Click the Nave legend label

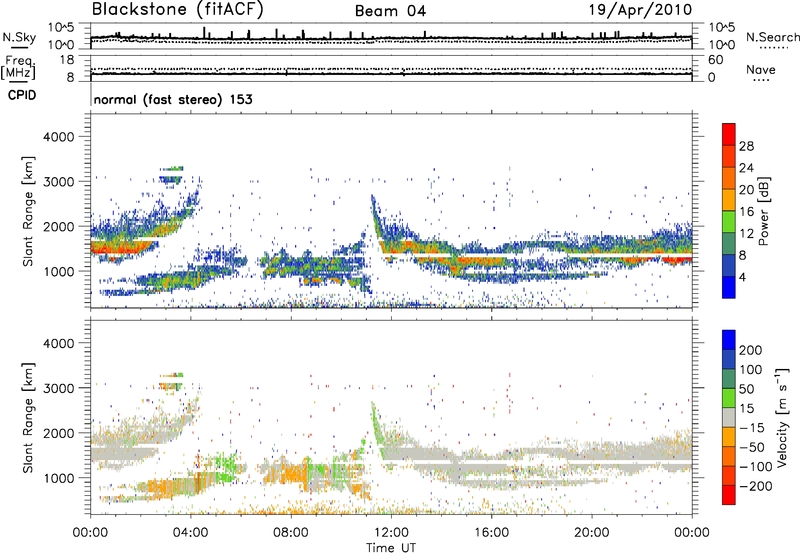tap(761, 70)
